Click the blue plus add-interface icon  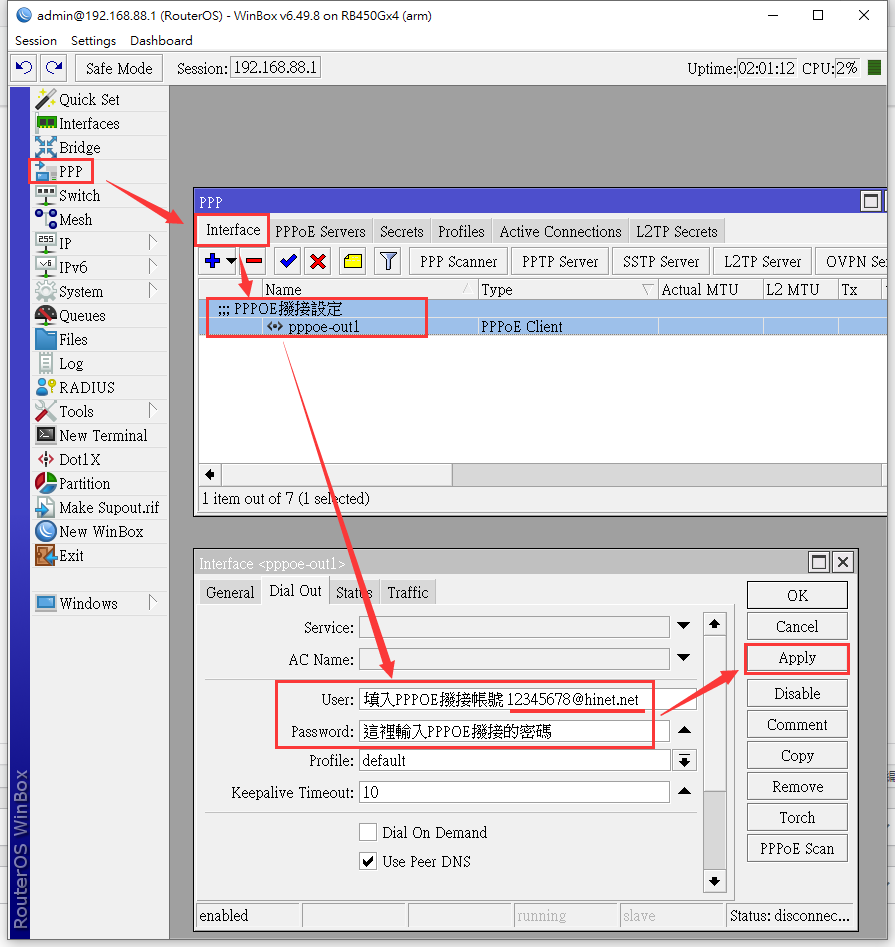[x=213, y=261]
